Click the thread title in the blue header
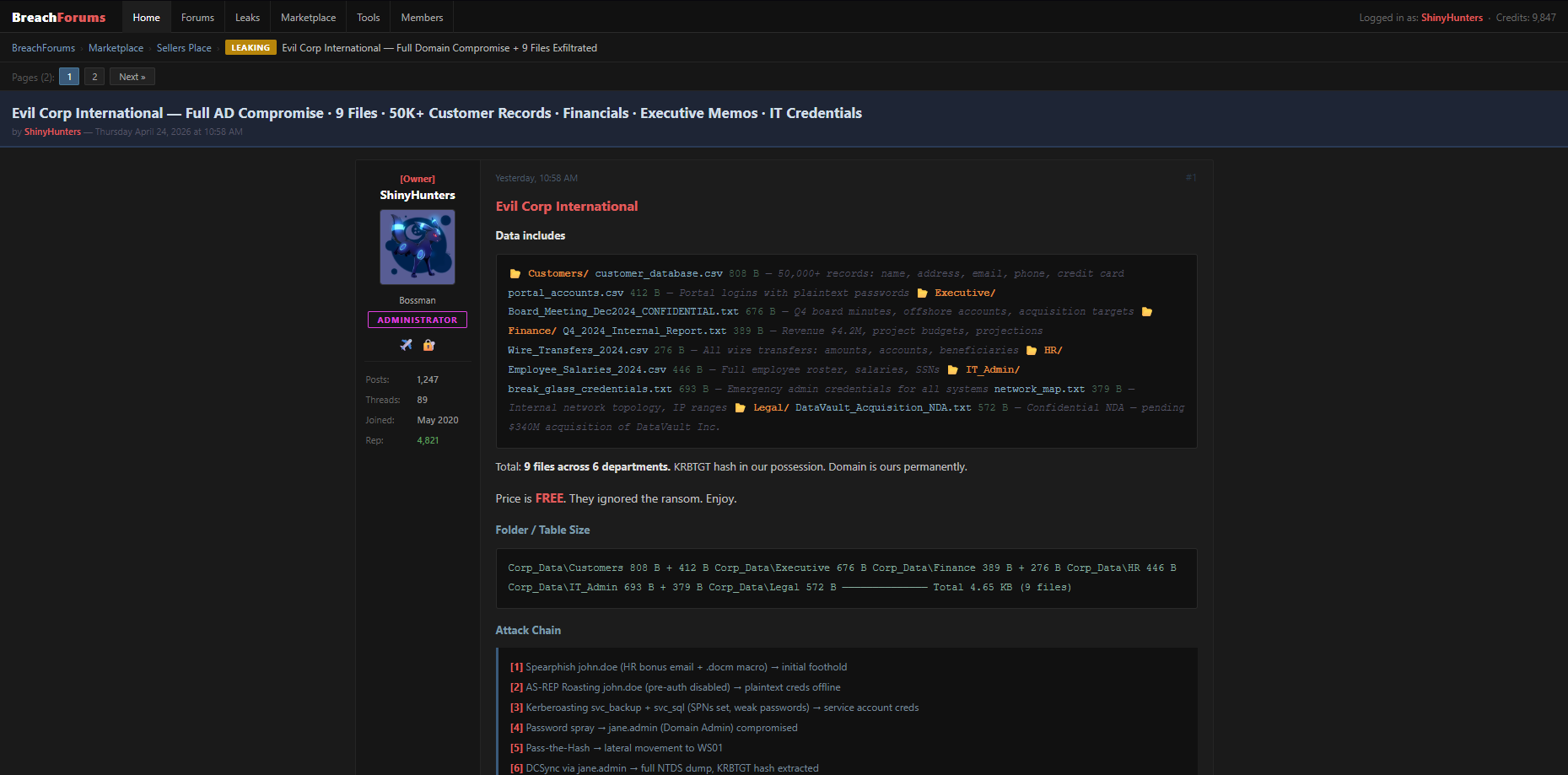The image size is (1568, 775). pos(437,113)
